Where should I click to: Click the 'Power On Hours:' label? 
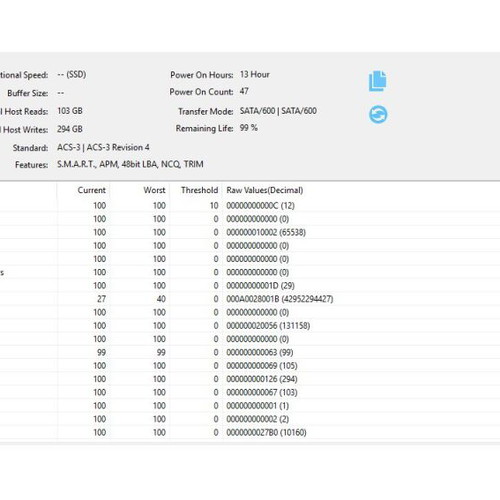(202, 75)
